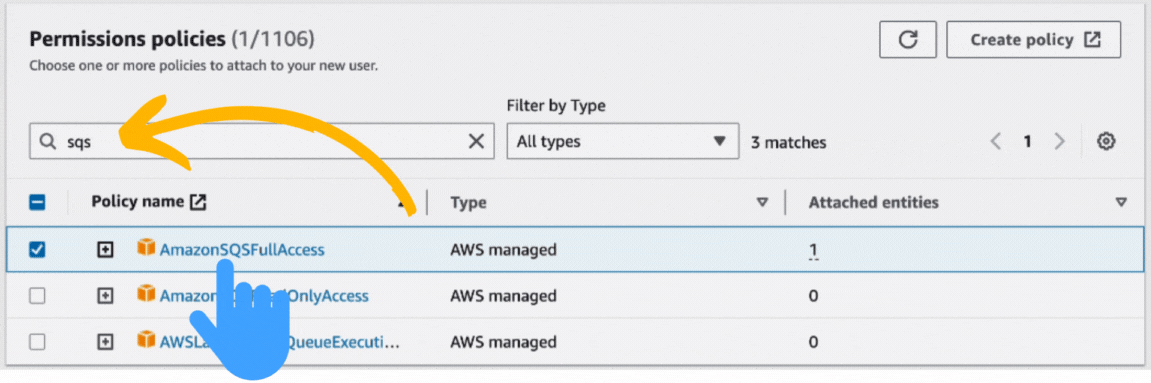Click the Create policy button

coord(1034,40)
